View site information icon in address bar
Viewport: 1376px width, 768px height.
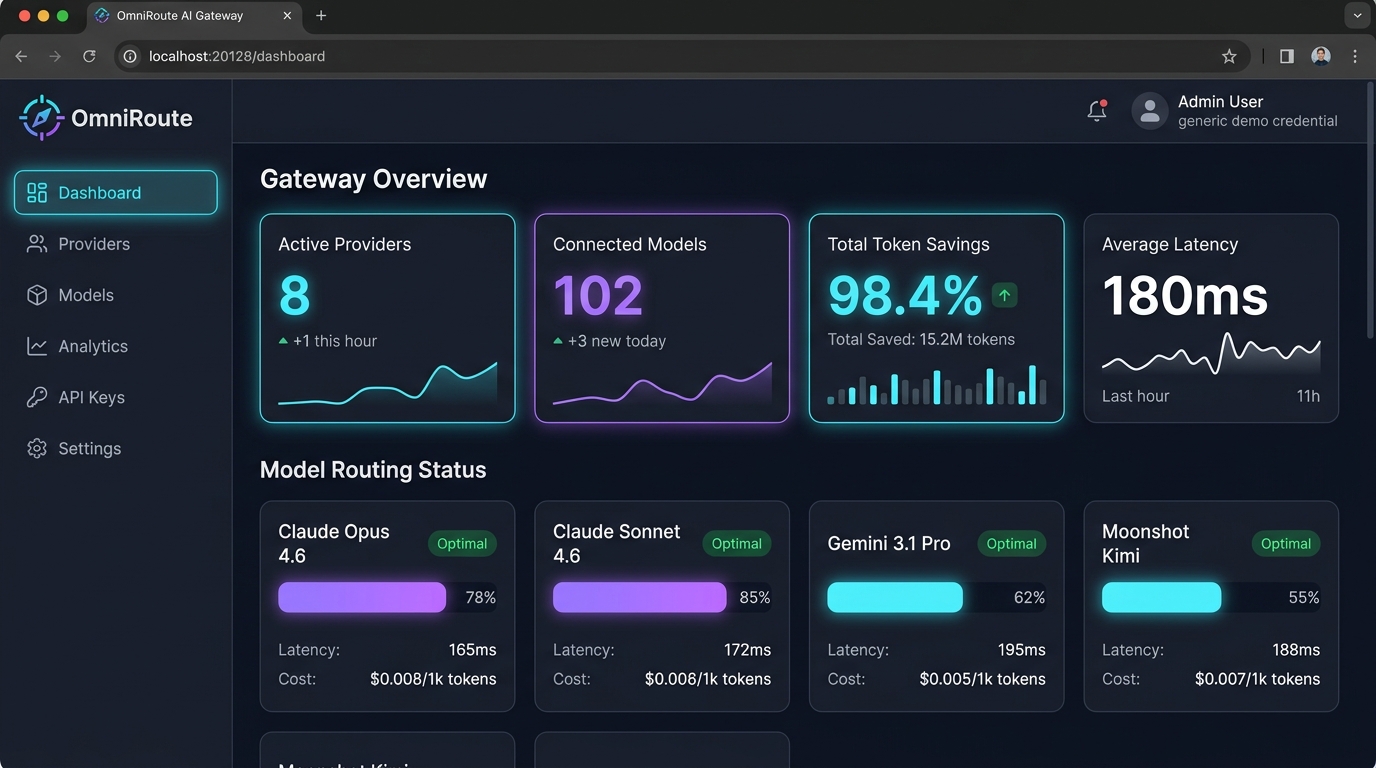130,56
